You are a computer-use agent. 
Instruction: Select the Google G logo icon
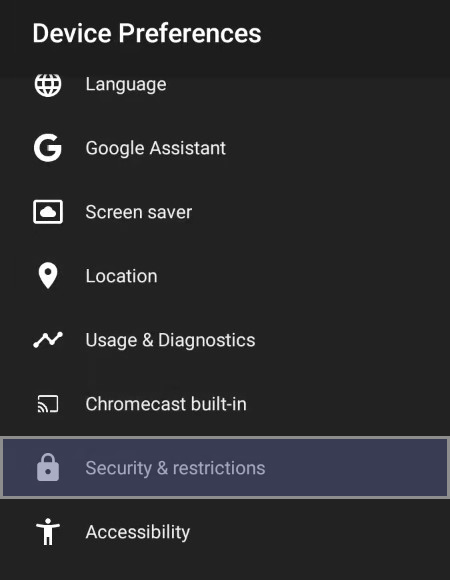click(48, 148)
